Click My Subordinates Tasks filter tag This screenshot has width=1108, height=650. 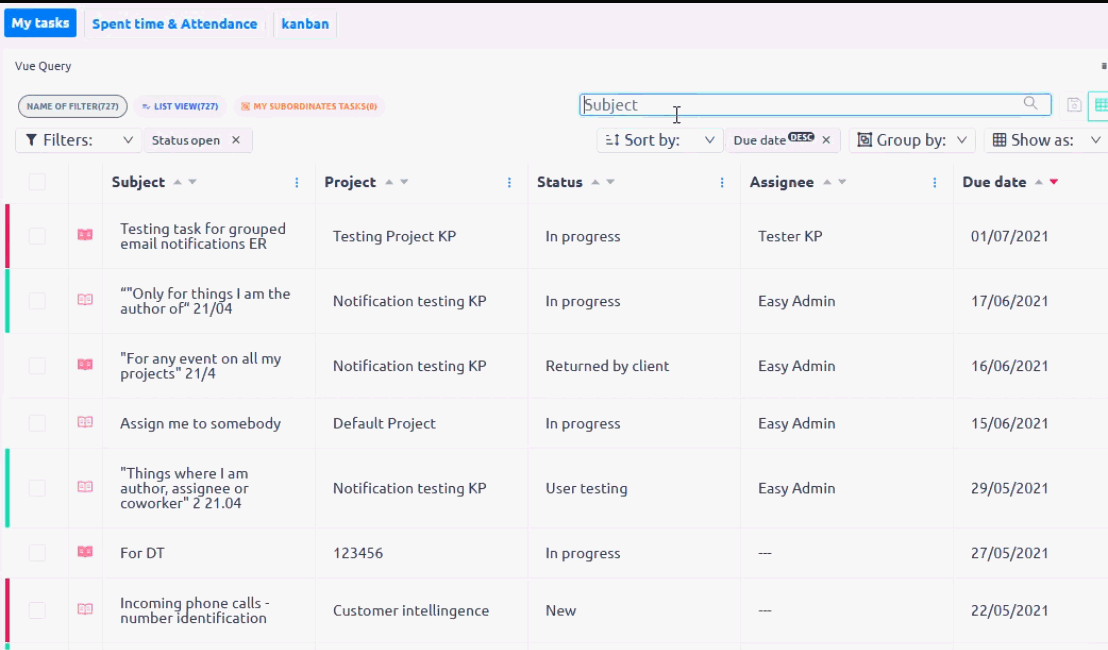(x=309, y=106)
